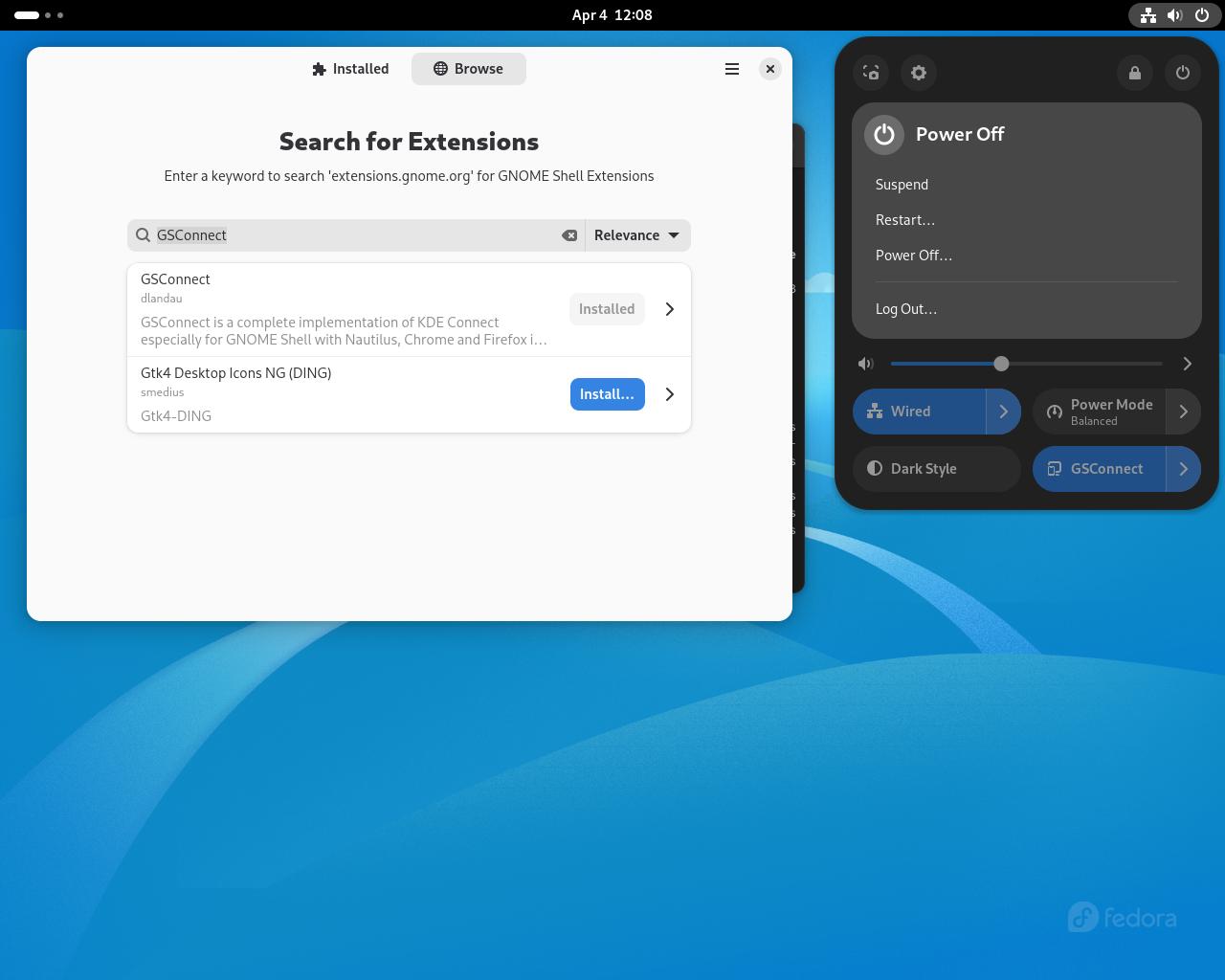Screen dimensions: 1225x980
Task: Click the power icon in top bar
Action: 1202,15
